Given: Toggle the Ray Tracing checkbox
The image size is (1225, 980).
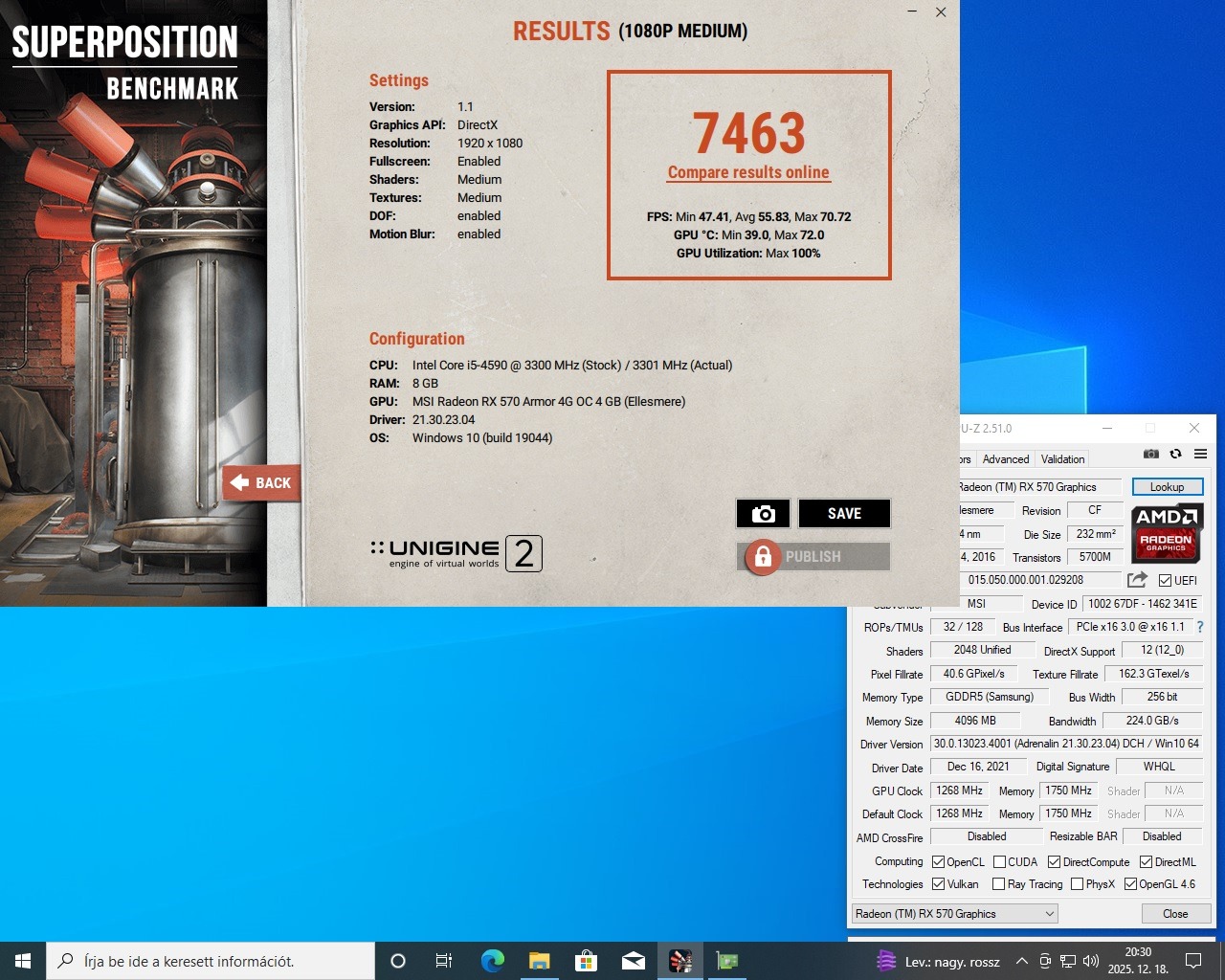Looking at the screenshot, I should (998, 884).
